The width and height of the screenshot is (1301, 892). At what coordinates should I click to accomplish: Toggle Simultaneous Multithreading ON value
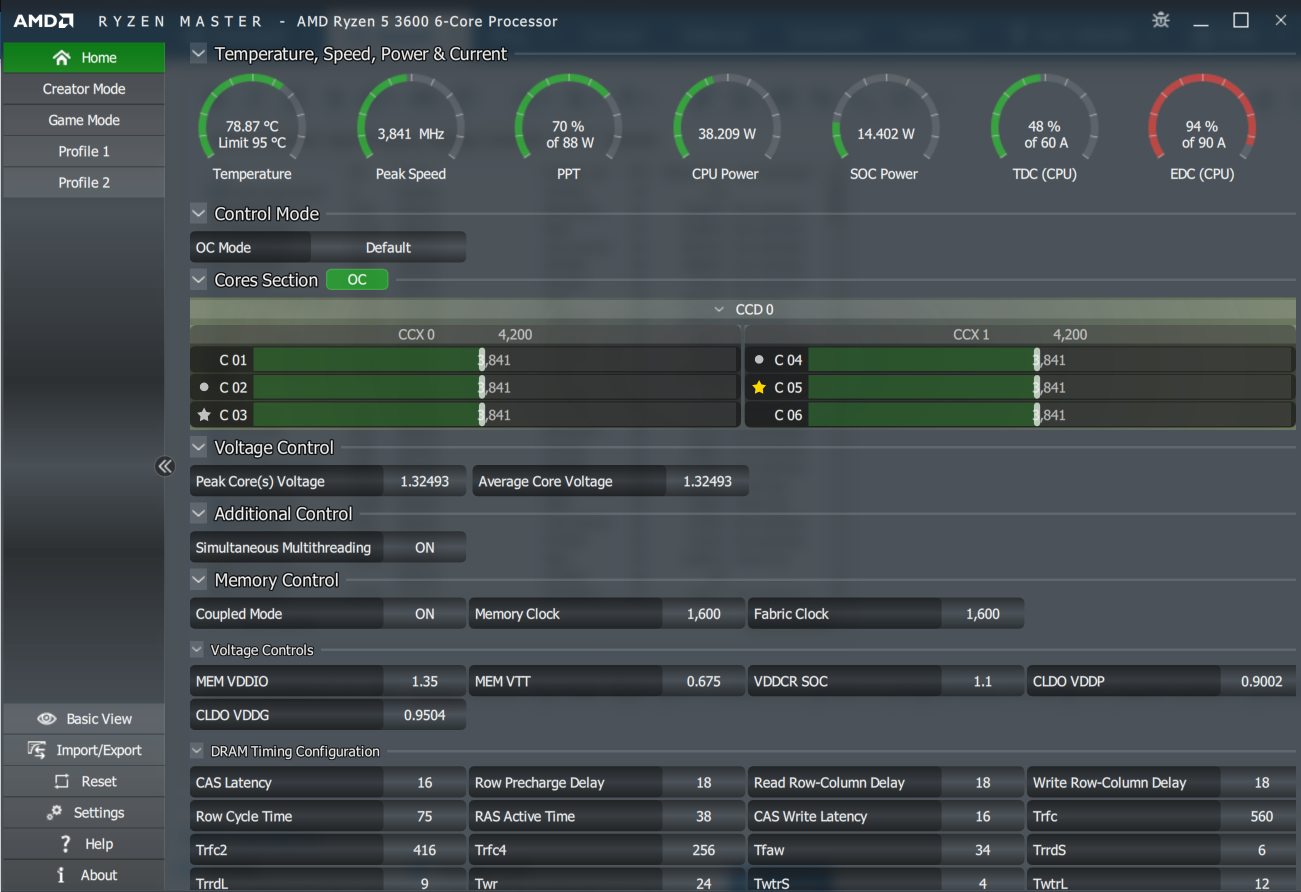(425, 548)
